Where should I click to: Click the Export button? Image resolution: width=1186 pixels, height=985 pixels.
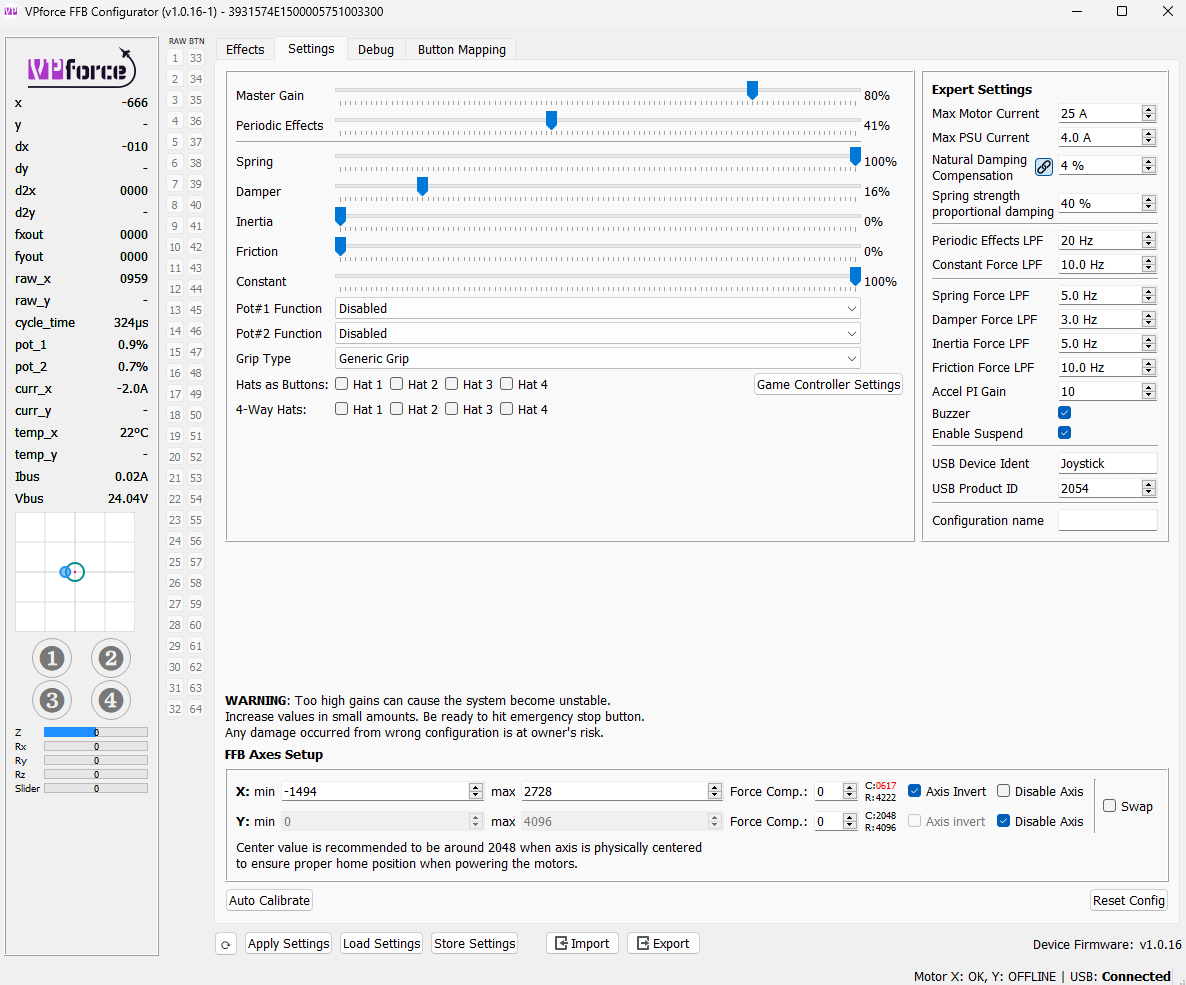coord(663,943)
